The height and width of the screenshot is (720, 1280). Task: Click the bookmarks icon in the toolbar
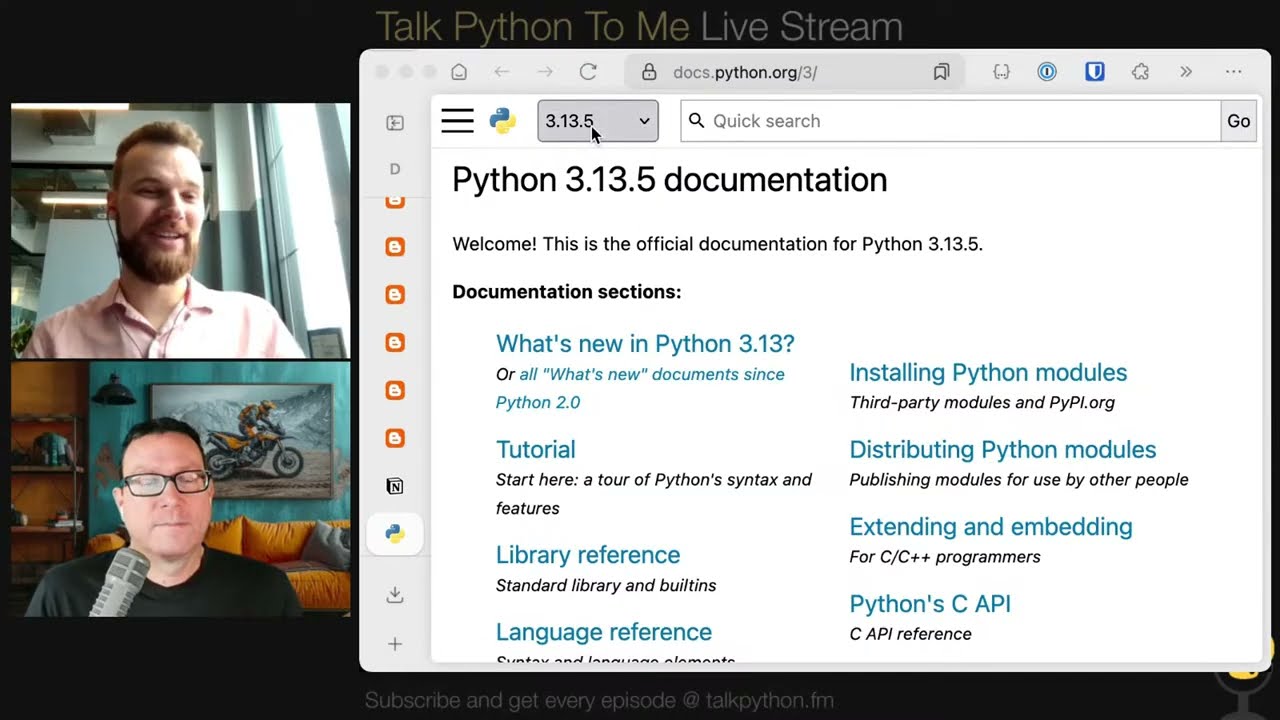pyautogui.click(x=941, y=71)
